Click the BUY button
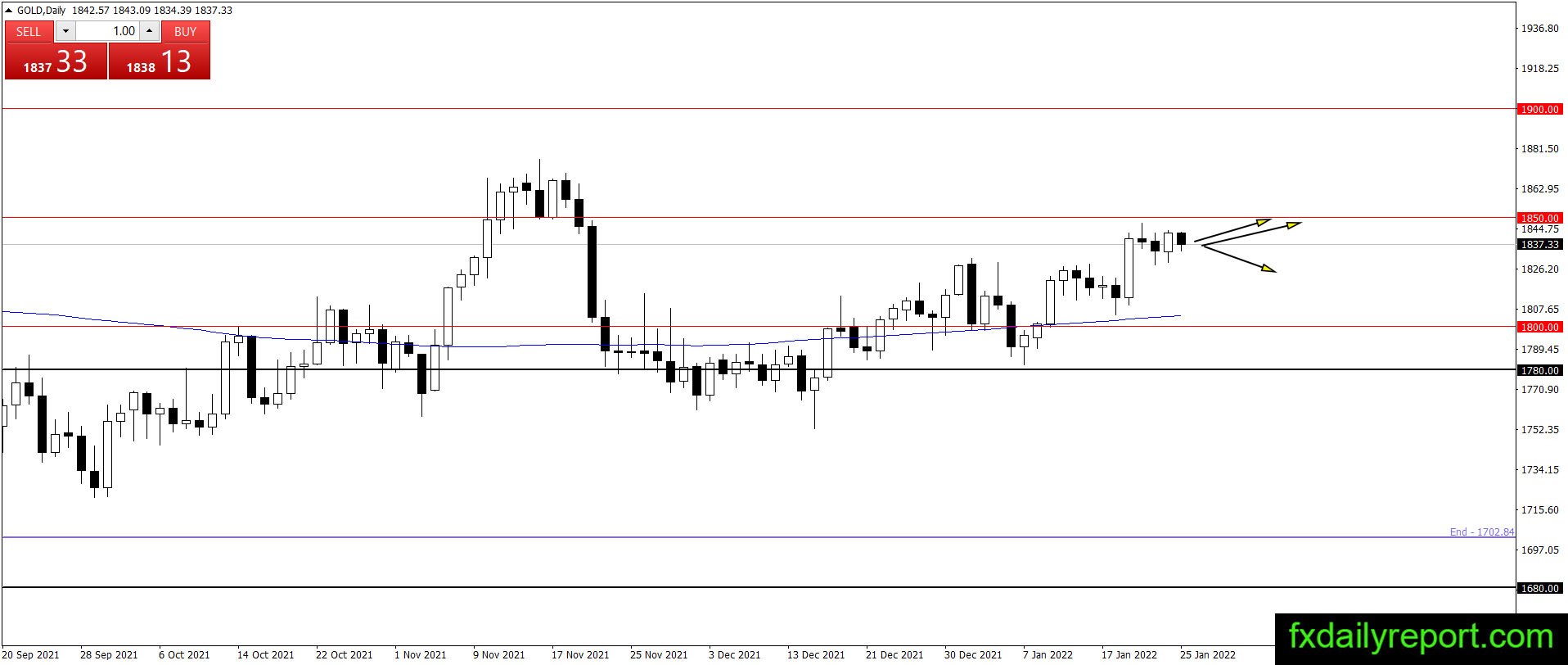Screen dimensions: 1568x665 click(x=186, y=31)
